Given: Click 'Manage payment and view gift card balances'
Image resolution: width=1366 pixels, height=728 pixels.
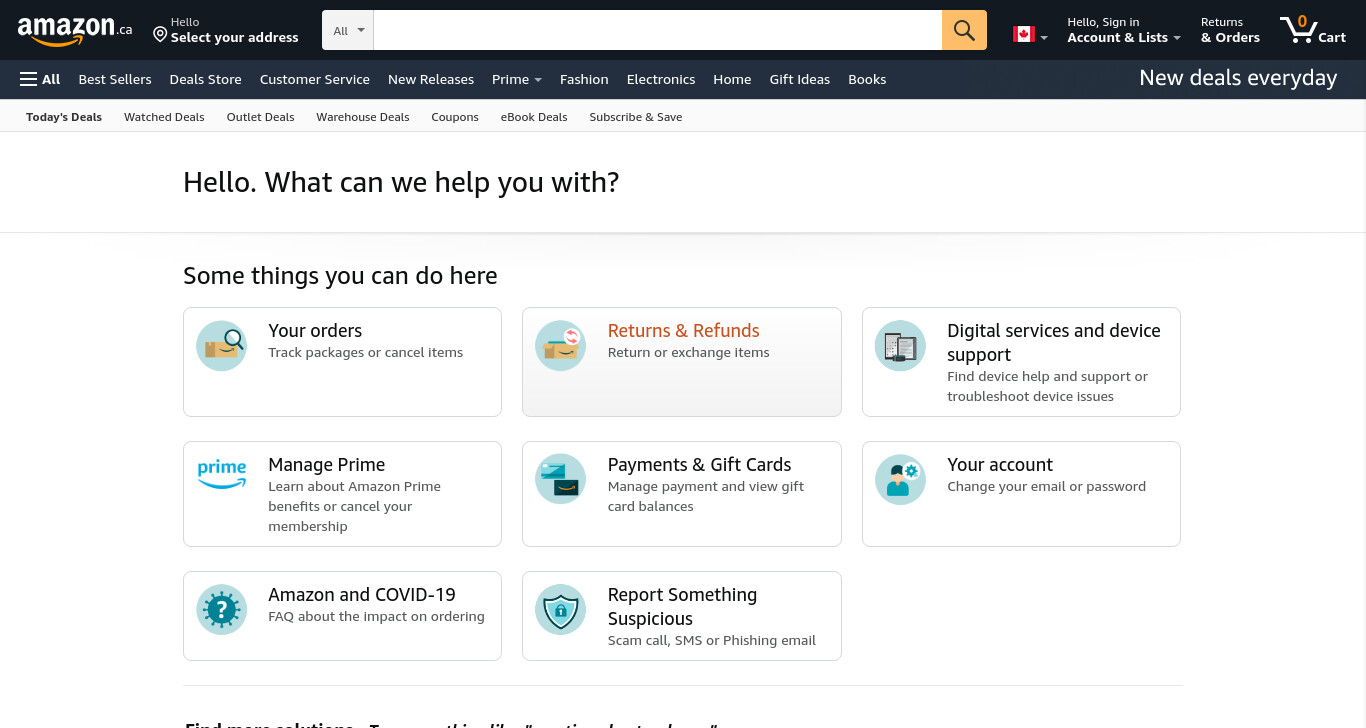Looking at the screenshot, I should click(x=706, y=496).
